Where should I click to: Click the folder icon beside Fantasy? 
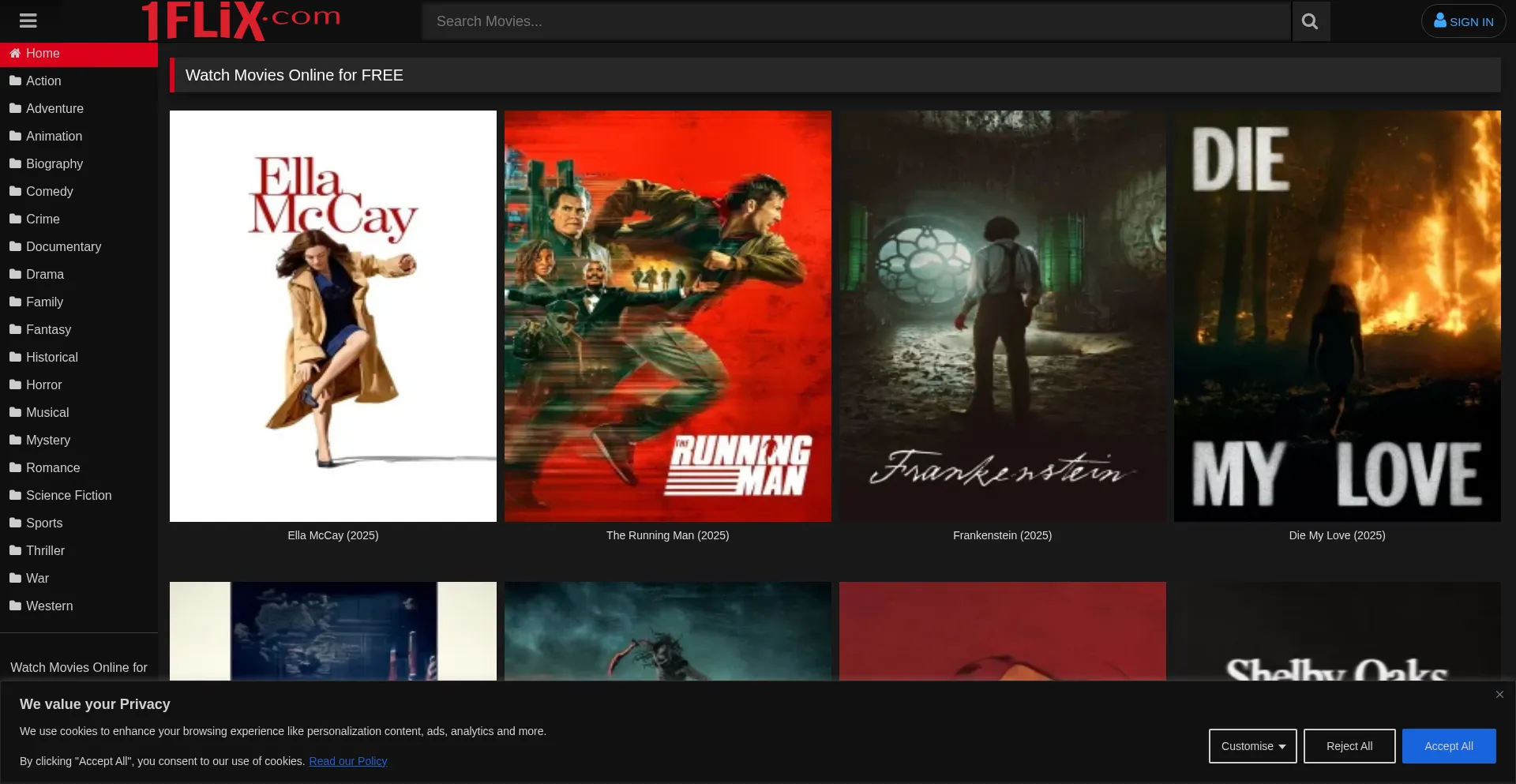click(x=15, y=329)
